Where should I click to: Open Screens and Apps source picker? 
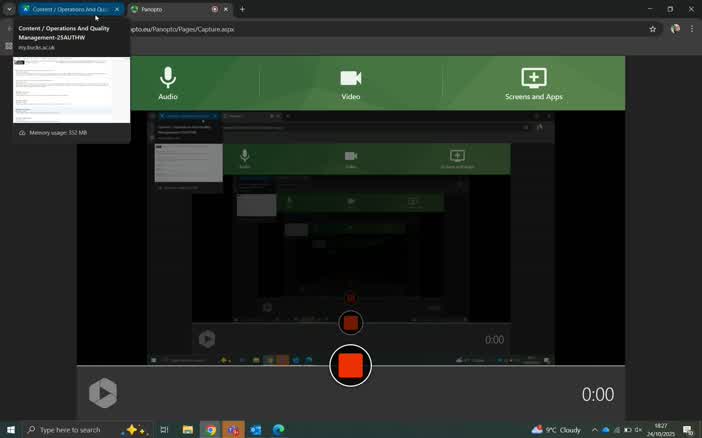pos(534,83)
